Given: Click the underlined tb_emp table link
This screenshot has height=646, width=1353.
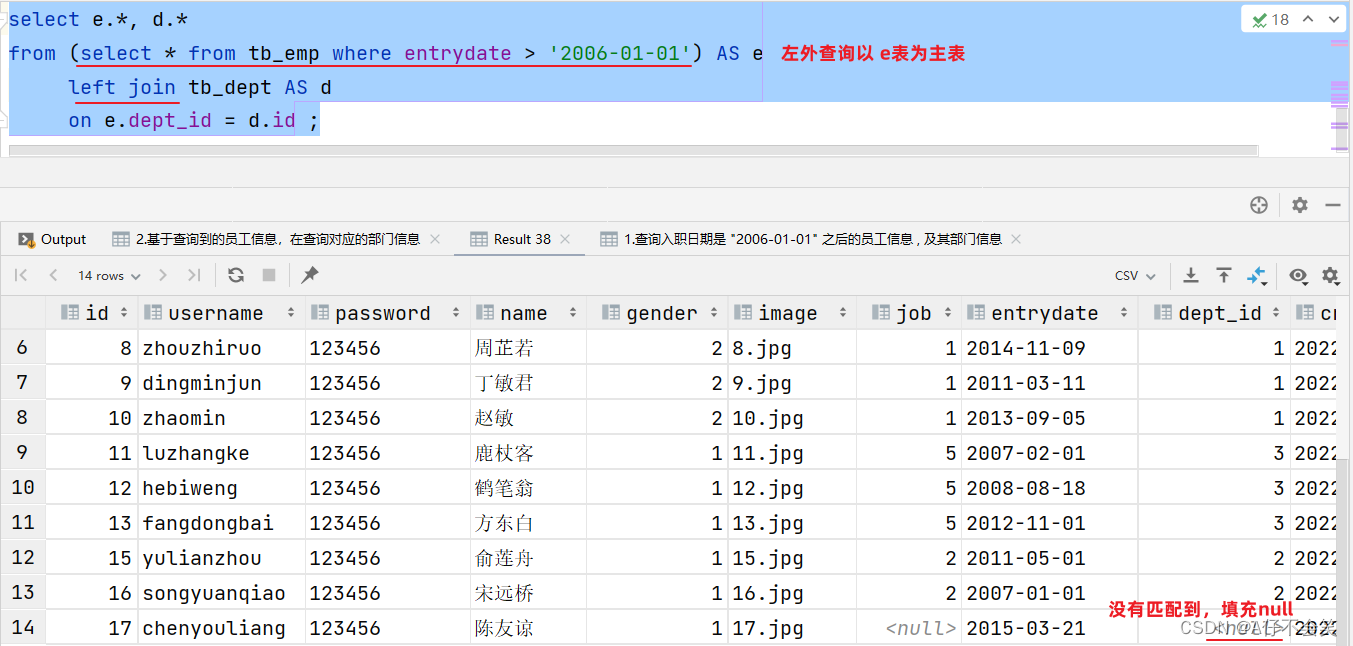Looking at the screenshot, I should tap(283, 53).
